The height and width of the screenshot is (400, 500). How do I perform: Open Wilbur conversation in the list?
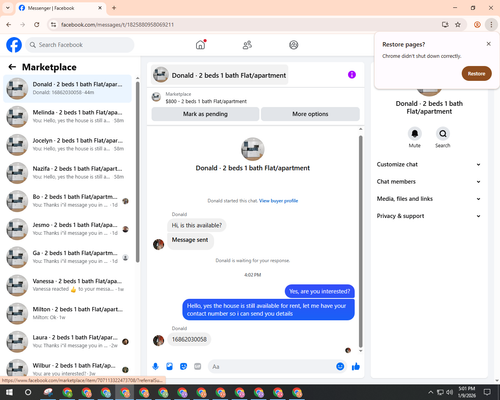(x=68, y=368)
